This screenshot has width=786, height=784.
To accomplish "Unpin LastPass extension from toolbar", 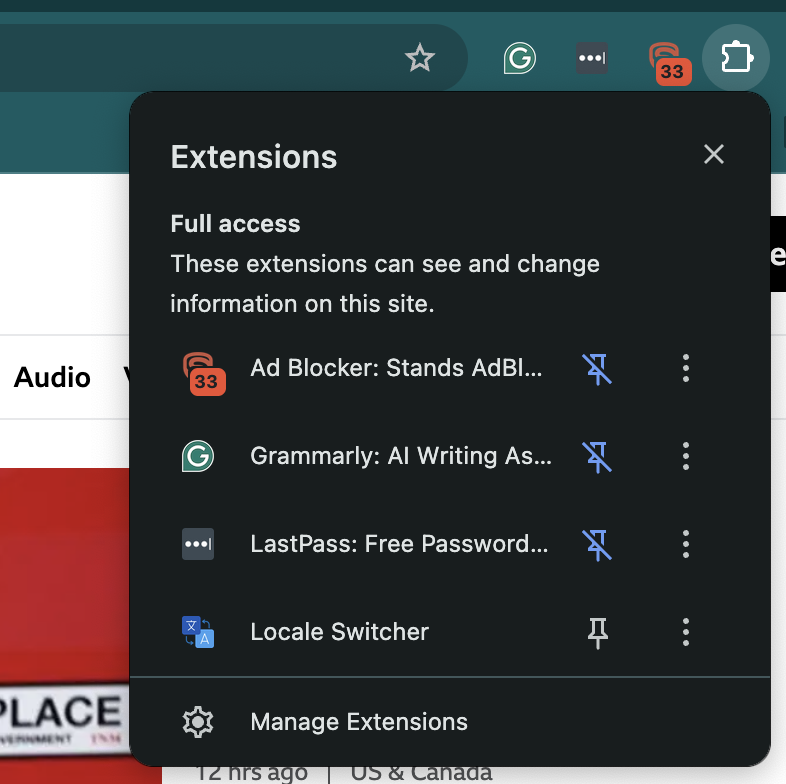I will (x=598, y=544).
